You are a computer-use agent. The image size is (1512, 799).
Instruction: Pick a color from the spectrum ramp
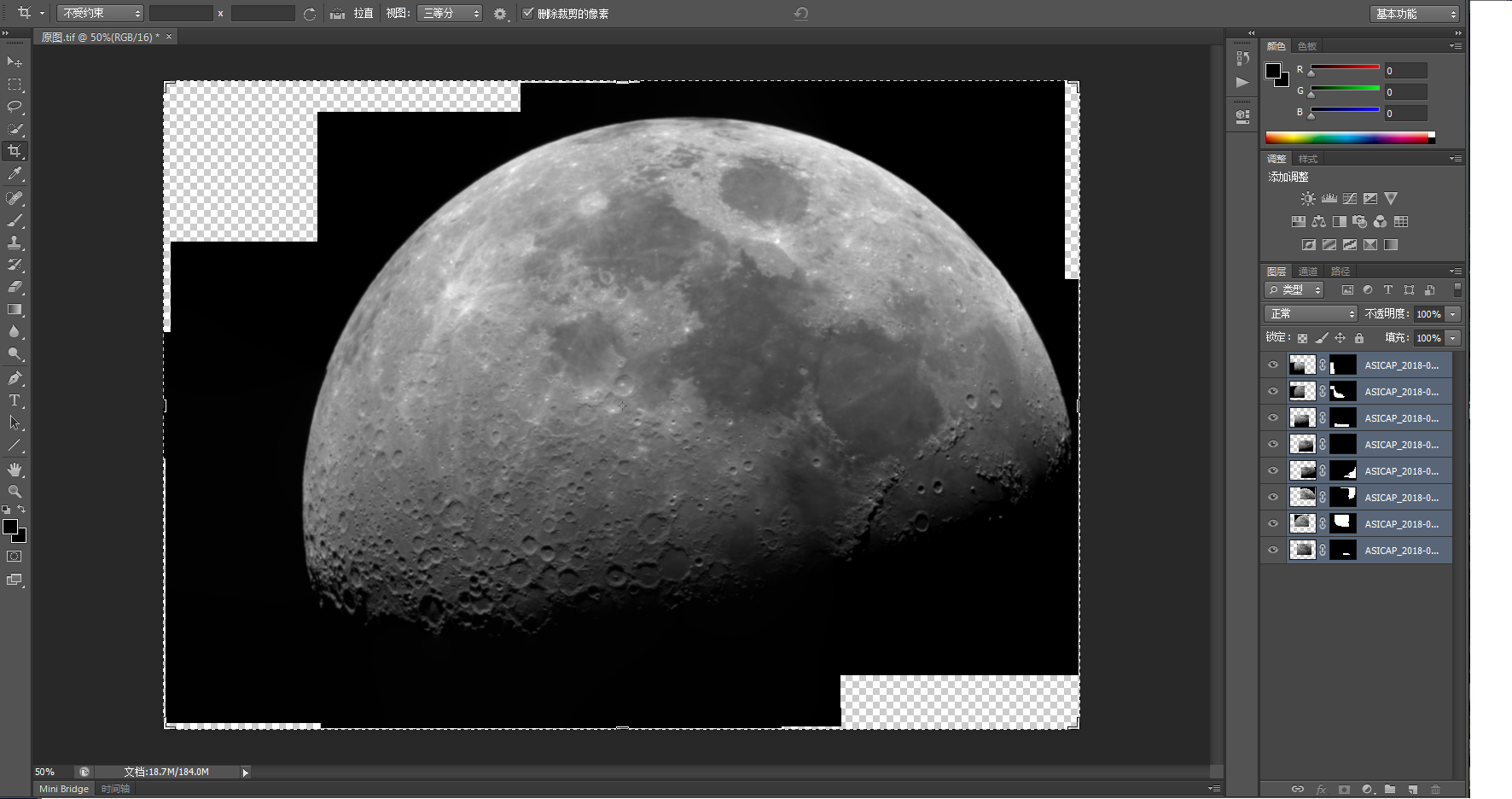tap(1350, 137)
